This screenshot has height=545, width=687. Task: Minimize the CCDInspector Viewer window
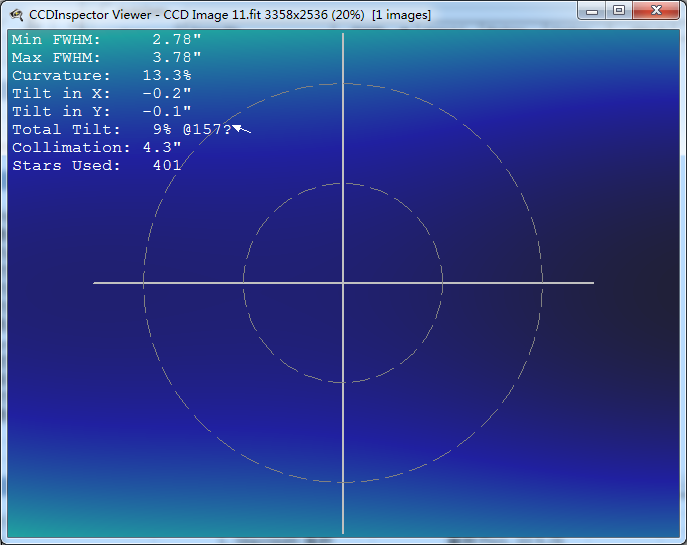pyautogui.click(x=592, y=11)
